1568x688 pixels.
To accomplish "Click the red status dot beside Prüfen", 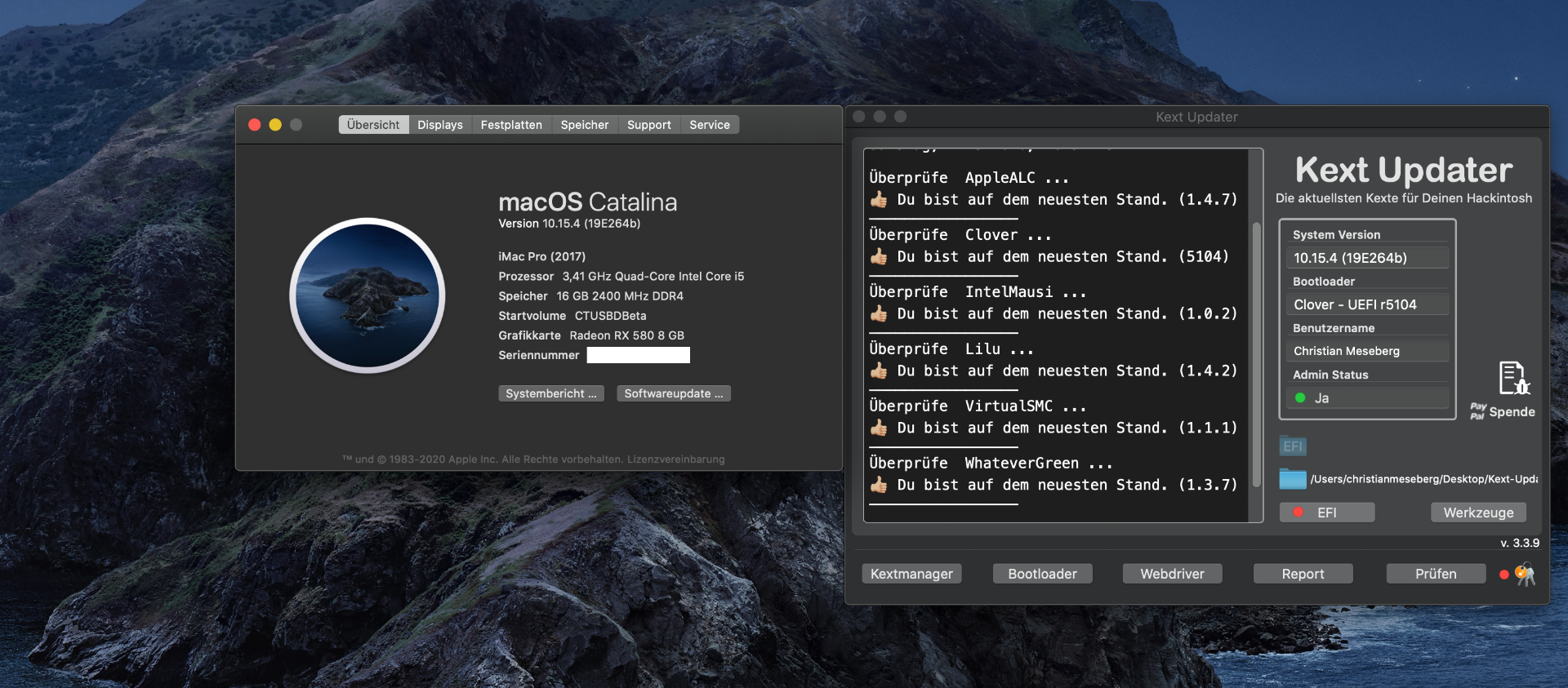I will point(1503,575).
